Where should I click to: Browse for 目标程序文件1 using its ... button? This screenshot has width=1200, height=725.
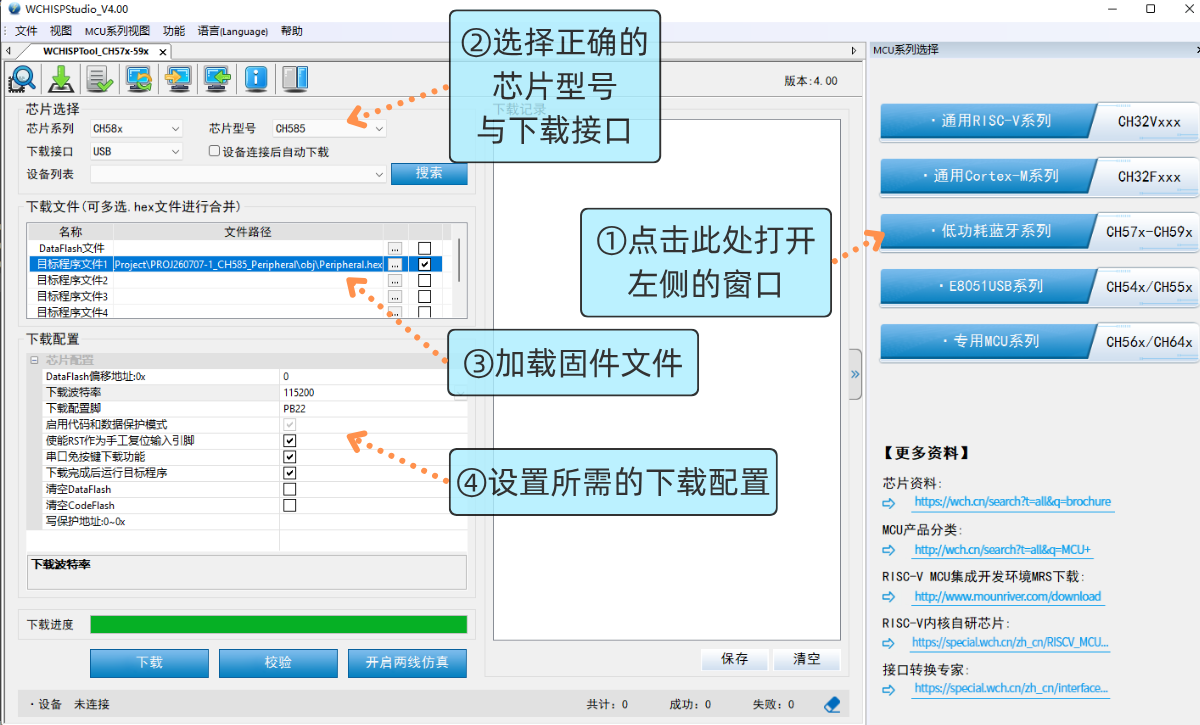click(x=395, y=264)
